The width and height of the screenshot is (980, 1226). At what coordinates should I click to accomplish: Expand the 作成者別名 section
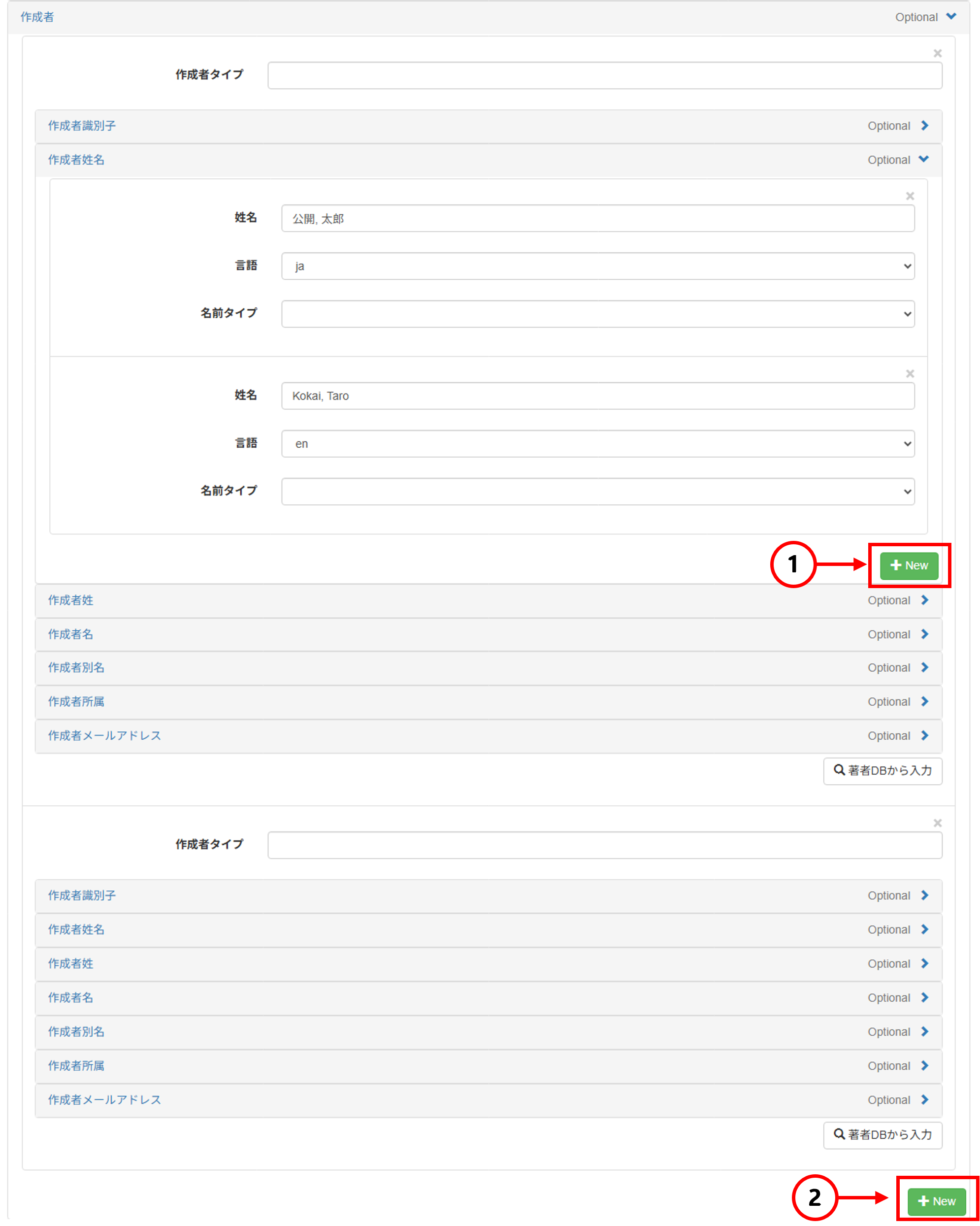point(925,667)
